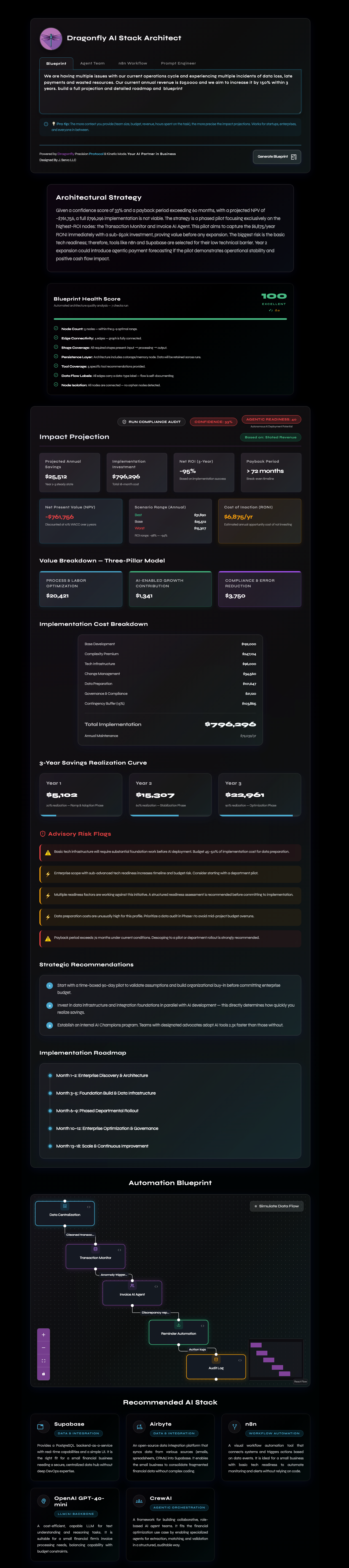
Task: Run the compliance audit
Action: [151, 421]
